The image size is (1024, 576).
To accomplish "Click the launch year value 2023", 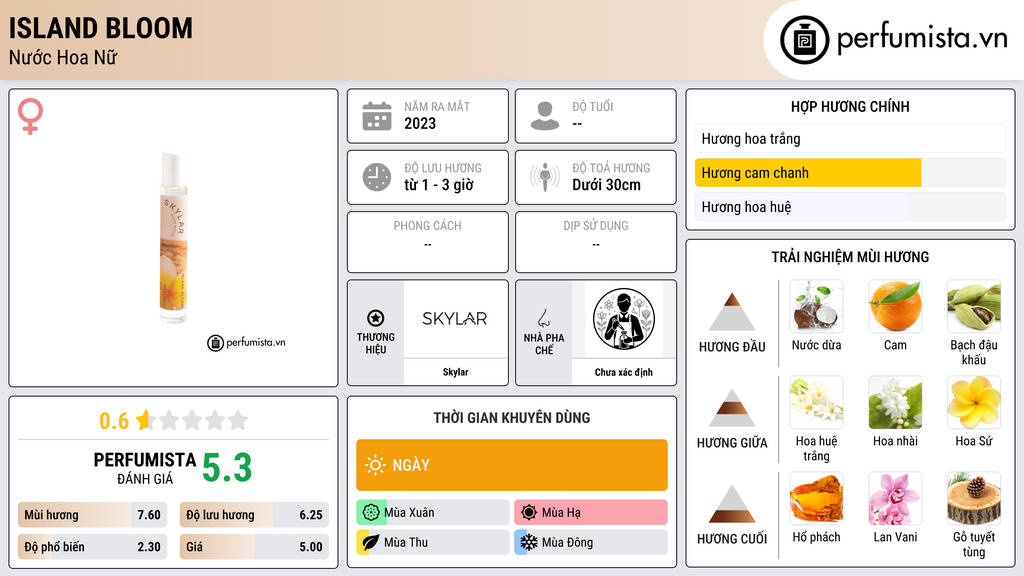I will 420,123.
